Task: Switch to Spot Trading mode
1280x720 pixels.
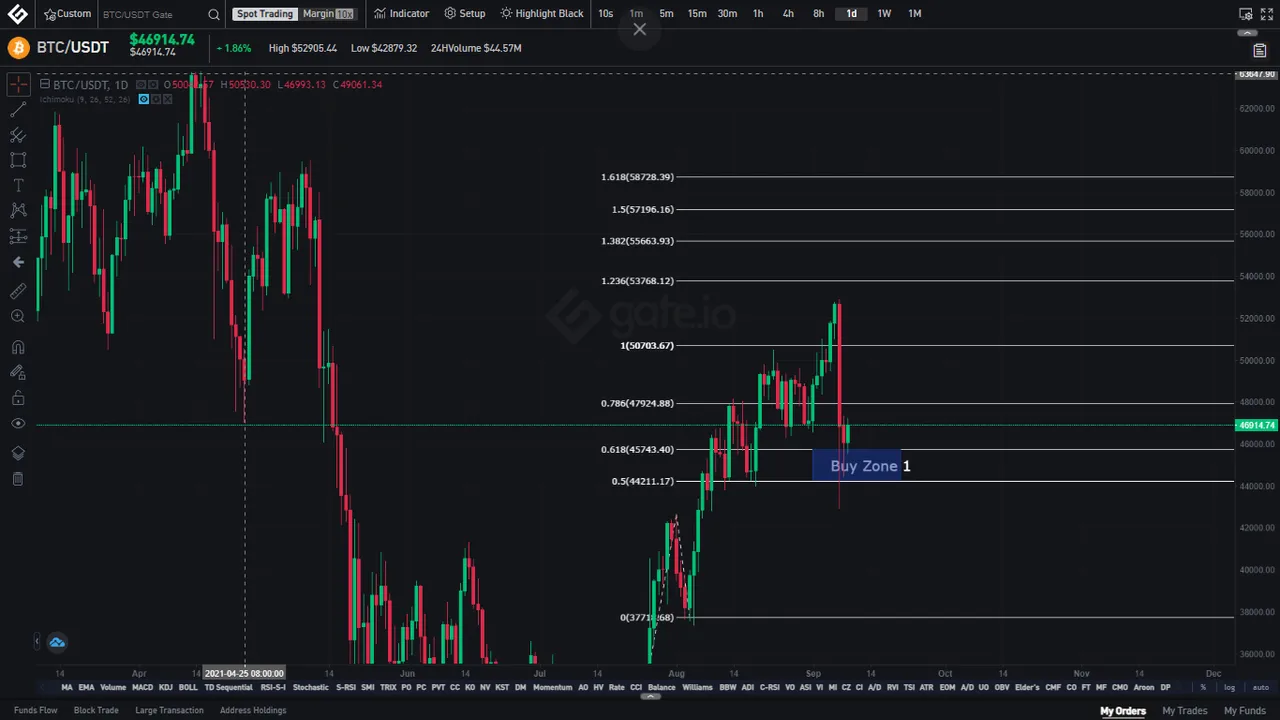Action: click(x=265, y=14)
